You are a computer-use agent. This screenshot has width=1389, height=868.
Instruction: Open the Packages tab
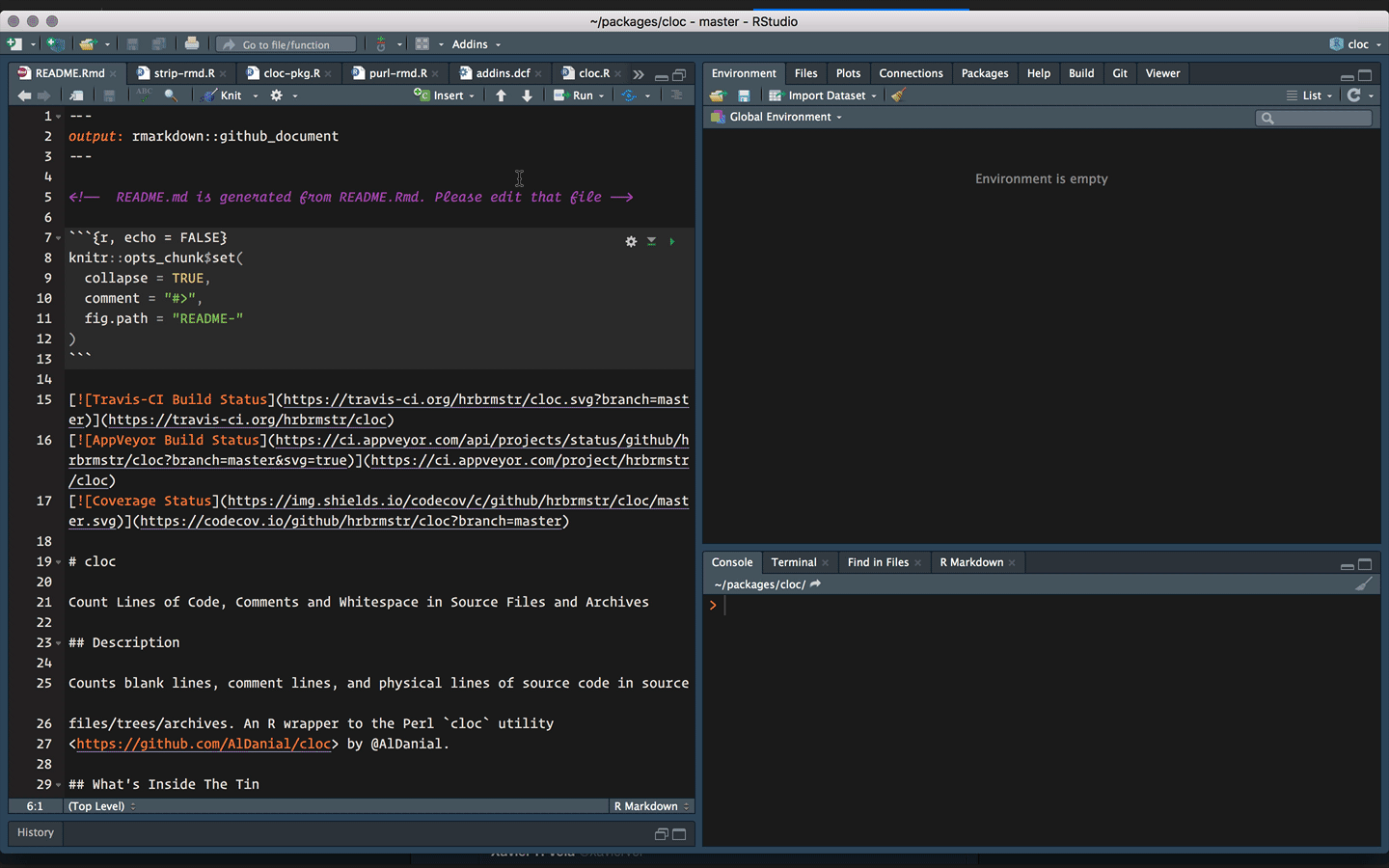click(x=985, y=72)
